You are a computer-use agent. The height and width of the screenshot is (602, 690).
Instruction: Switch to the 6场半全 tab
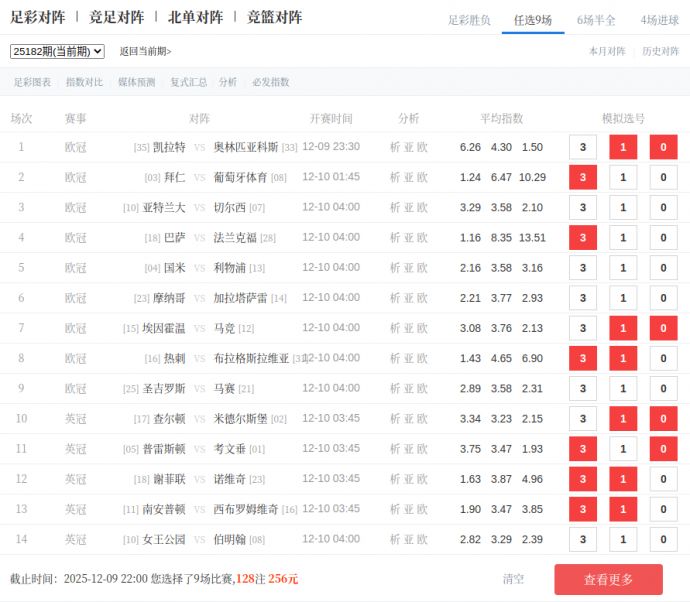(x=596, y=20)
